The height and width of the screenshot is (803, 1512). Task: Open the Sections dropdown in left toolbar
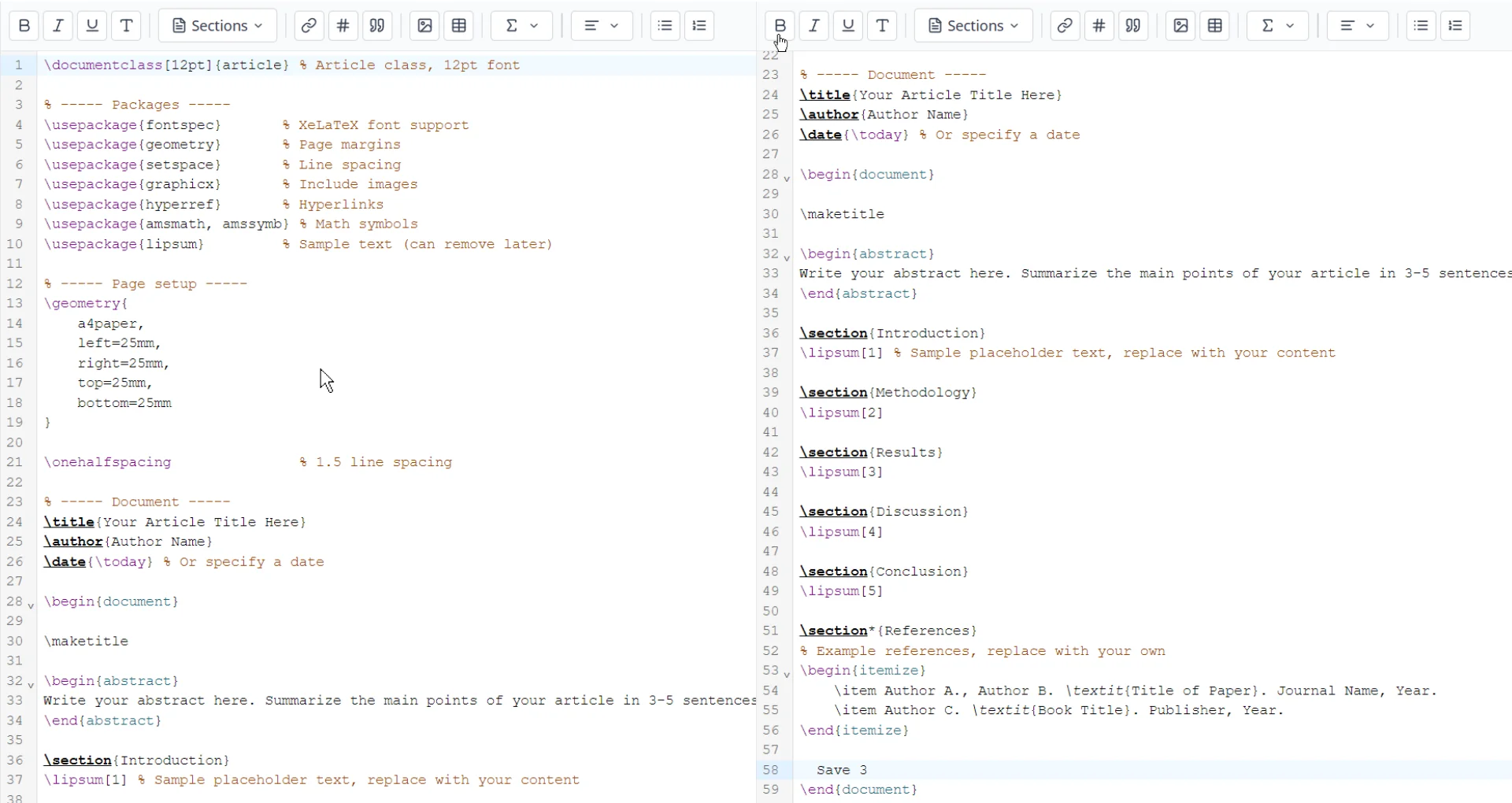point(217,26)
